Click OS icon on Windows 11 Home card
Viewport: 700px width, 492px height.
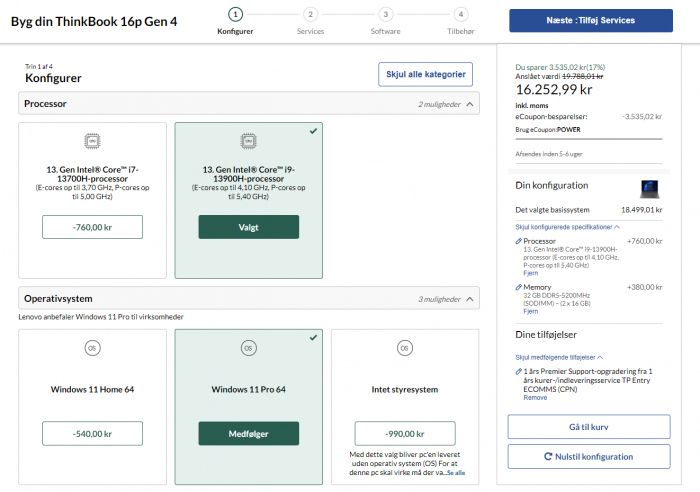92,348
